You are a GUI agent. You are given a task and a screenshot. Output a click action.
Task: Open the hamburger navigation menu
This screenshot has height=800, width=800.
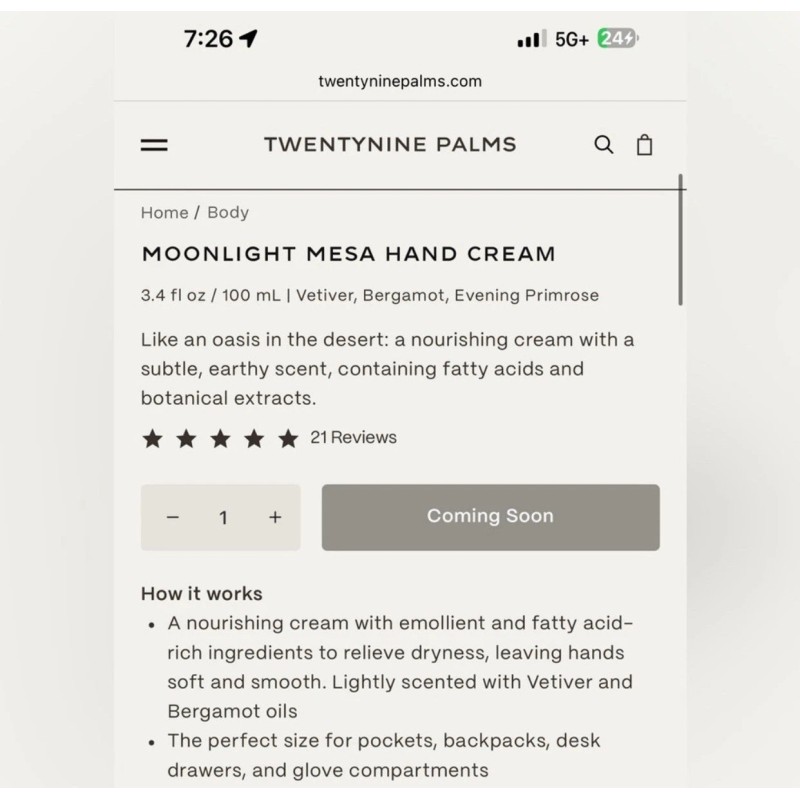[x=154, y=145]
